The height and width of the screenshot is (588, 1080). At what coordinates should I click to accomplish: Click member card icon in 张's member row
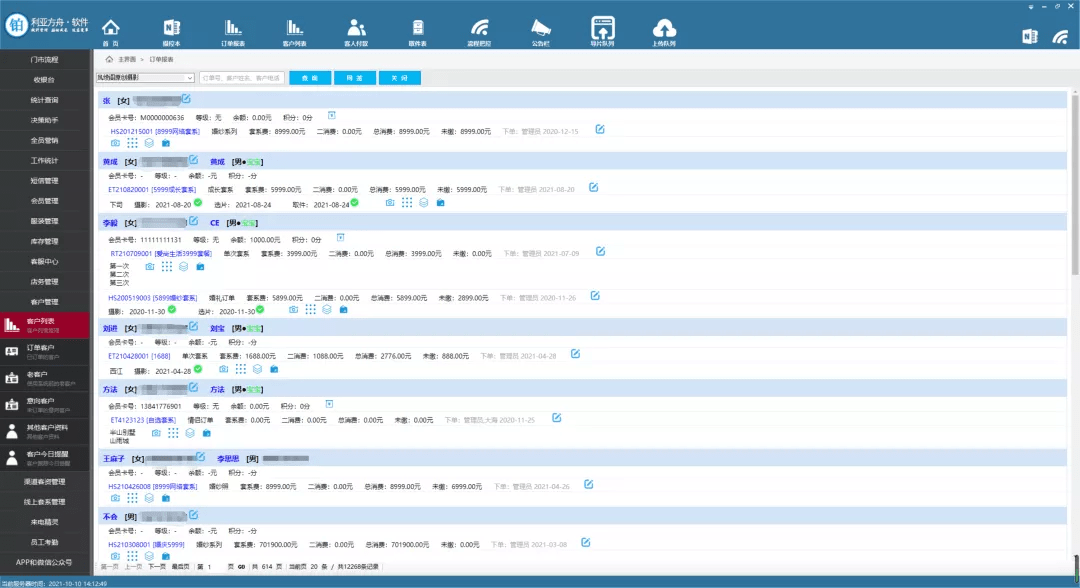pos(331,116)
